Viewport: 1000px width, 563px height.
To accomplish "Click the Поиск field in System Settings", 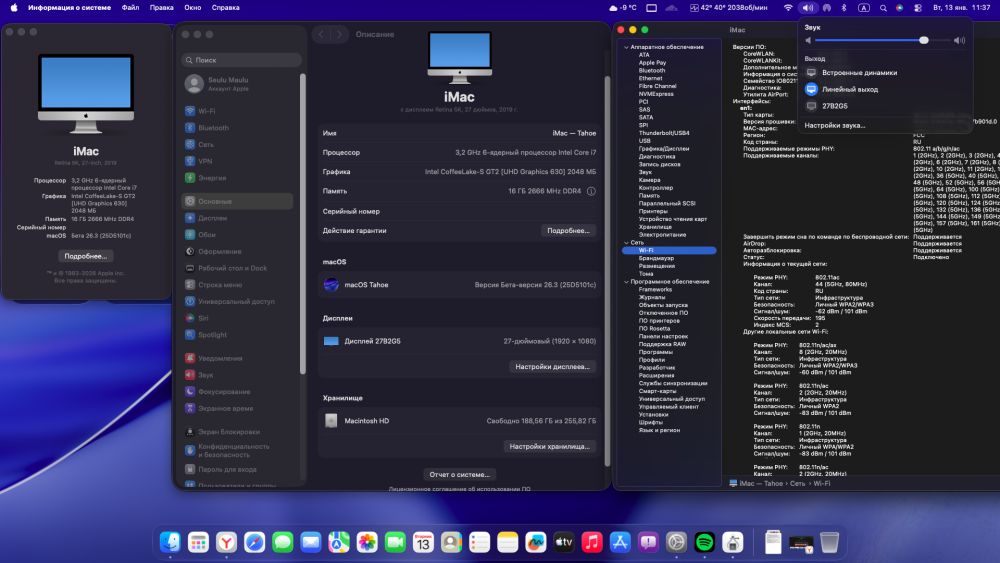I will click(242, 60).
